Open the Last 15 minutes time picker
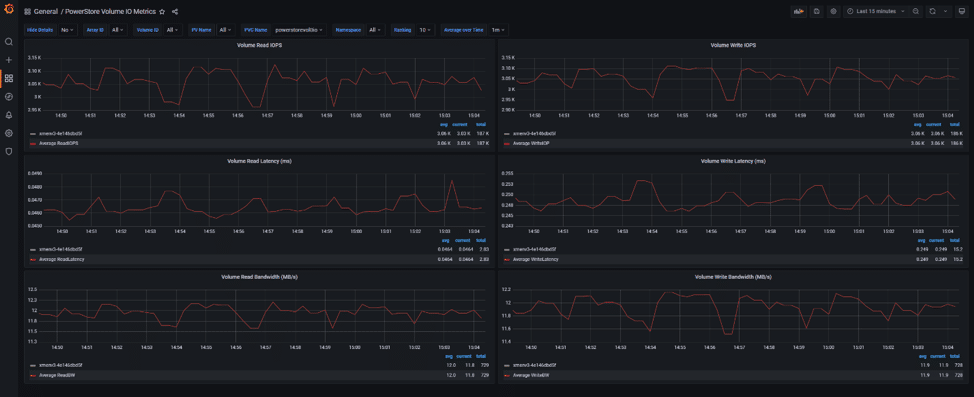Viewport: 974px width, 397px height. [876, 11]
